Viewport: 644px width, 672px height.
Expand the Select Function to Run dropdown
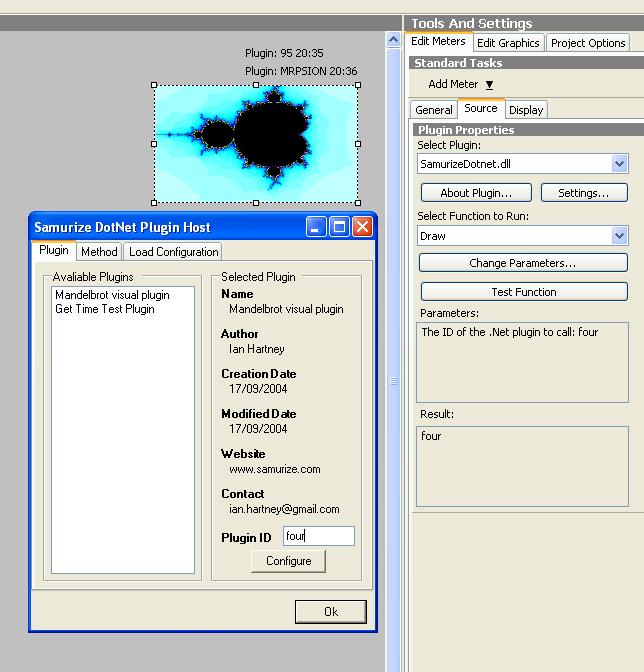(x=619, y=236)
